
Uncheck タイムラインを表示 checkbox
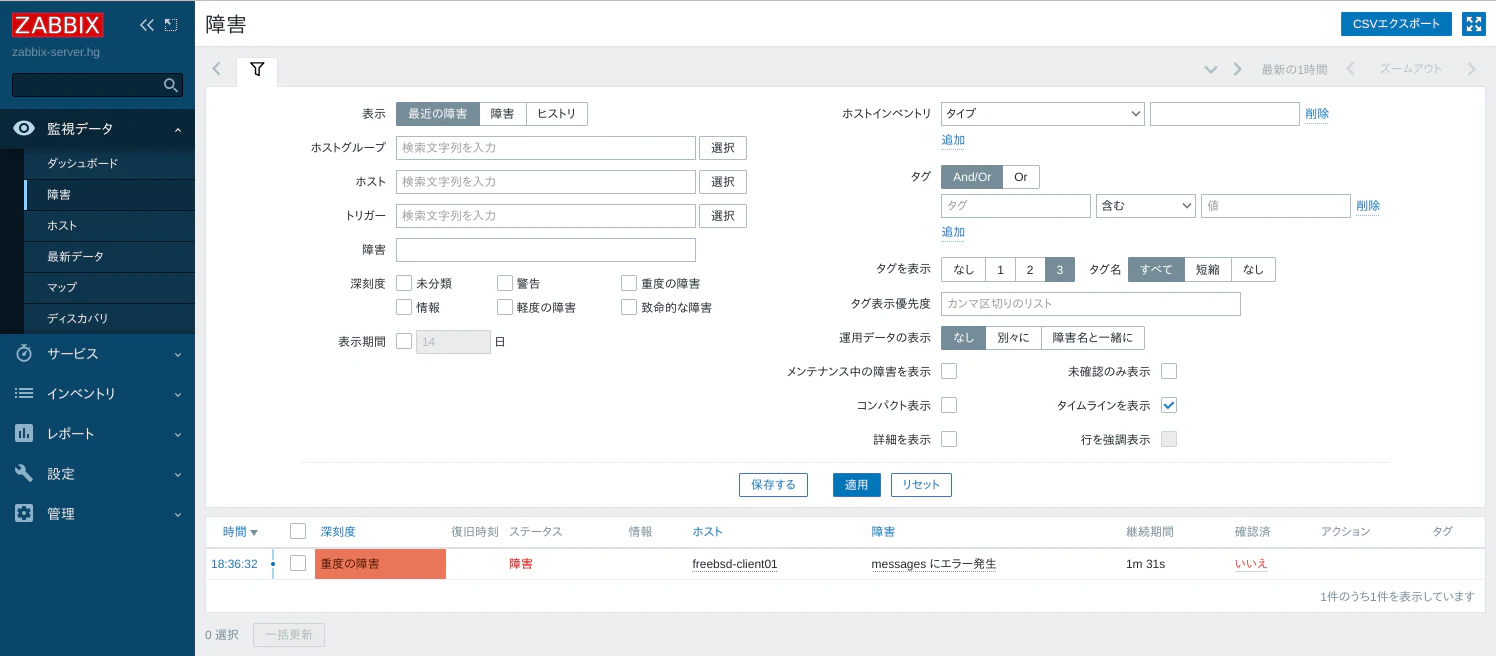click(1169, 405)
